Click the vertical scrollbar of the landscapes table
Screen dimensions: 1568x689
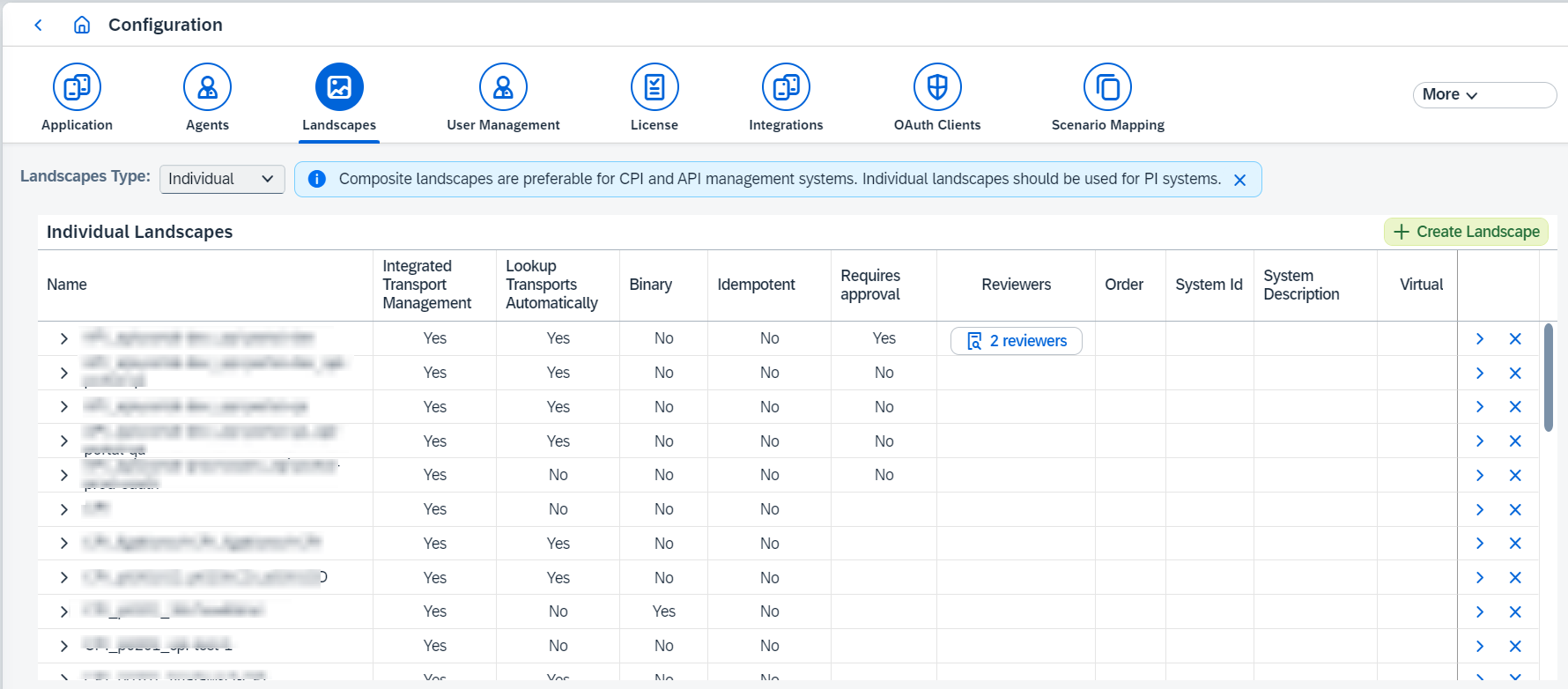pos(1549,377)
